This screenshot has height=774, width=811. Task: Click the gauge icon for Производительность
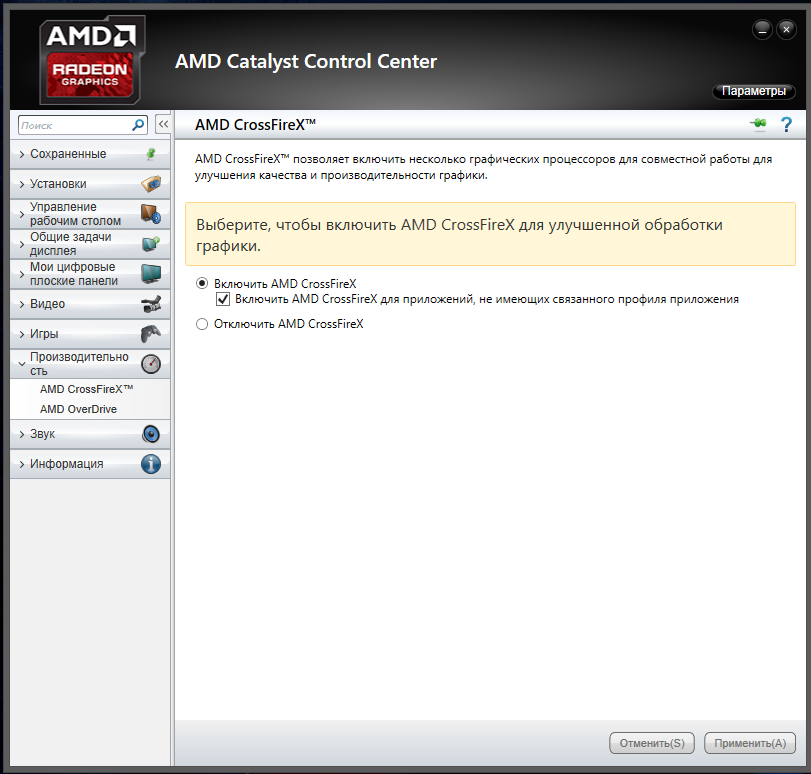tap(151, 364)
